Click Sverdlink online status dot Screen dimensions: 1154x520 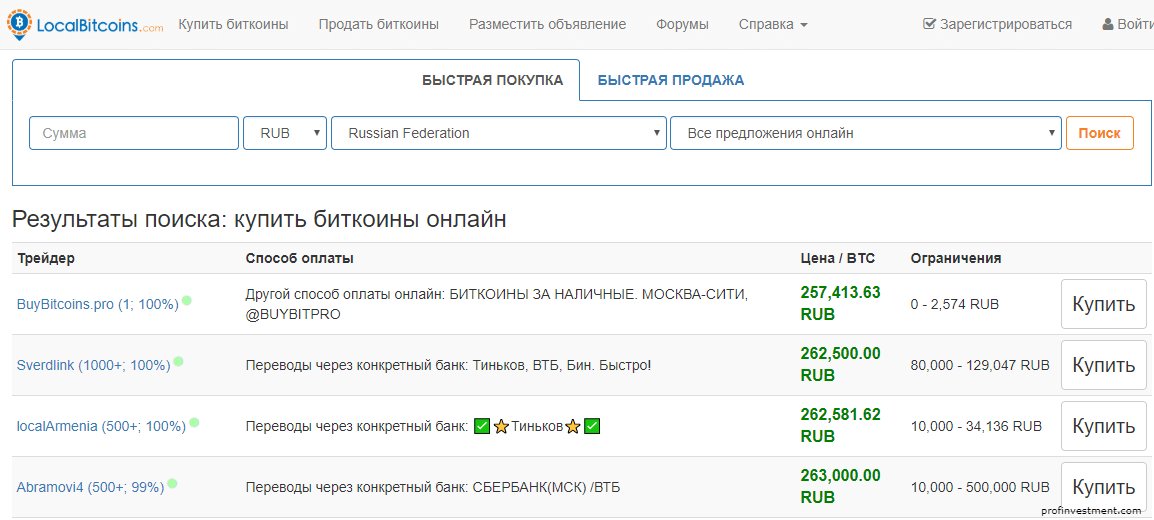point(178,361)
